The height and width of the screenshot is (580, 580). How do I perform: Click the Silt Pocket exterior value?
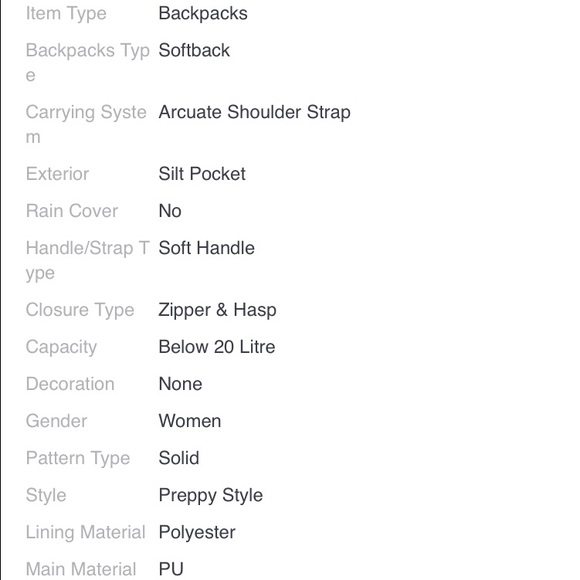pyautogui.click(x=202, y=174)
